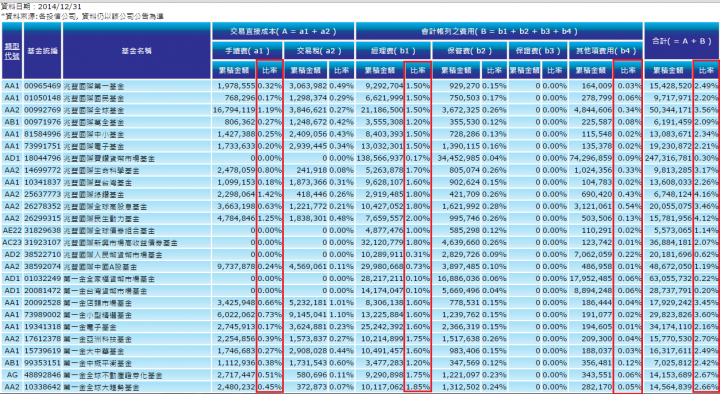The height and width of the screenshot is (394, 720).
Task: Select fund ID 17612378
Action: click(42, 339)
